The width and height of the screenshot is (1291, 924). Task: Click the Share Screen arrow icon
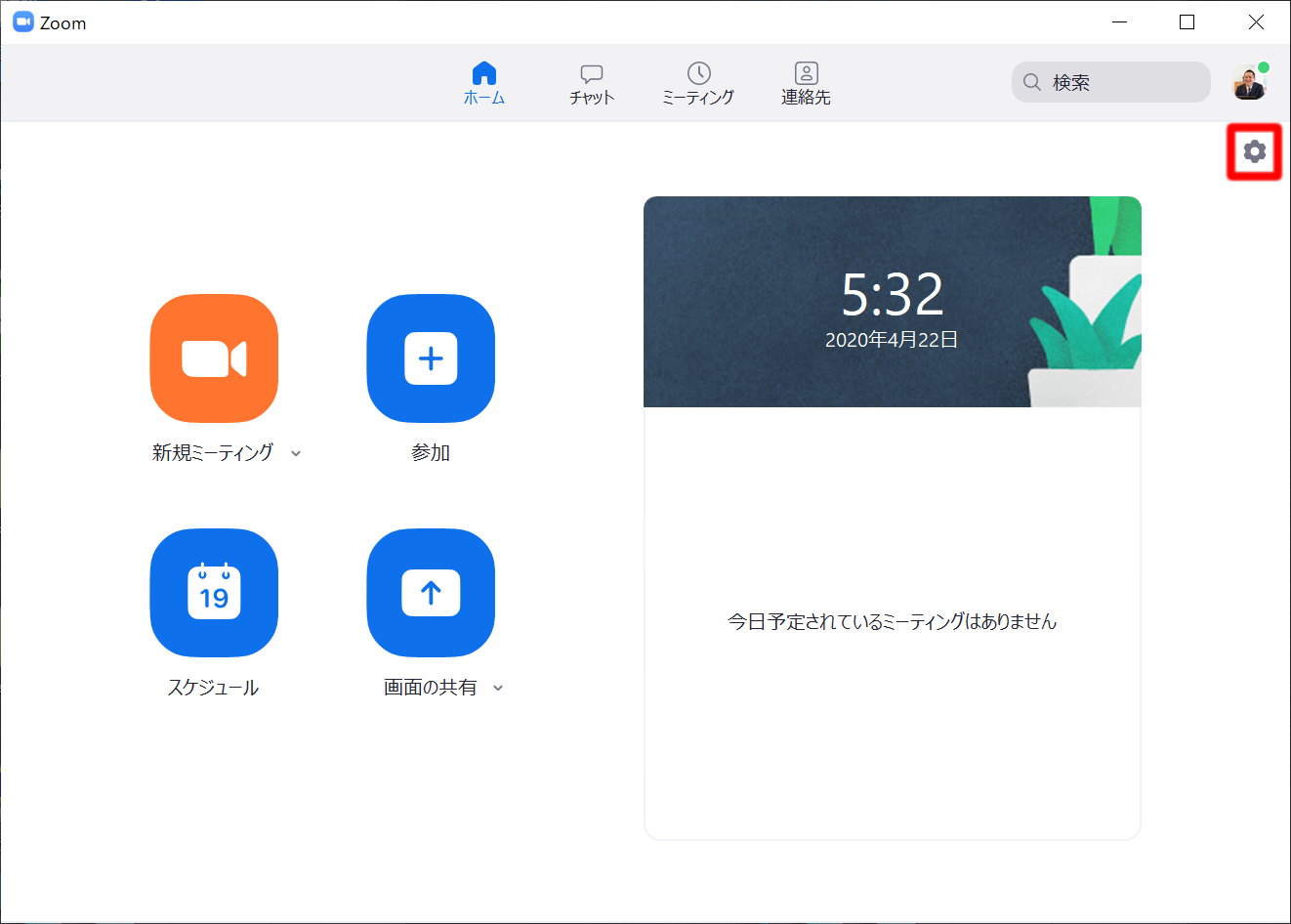431,593
